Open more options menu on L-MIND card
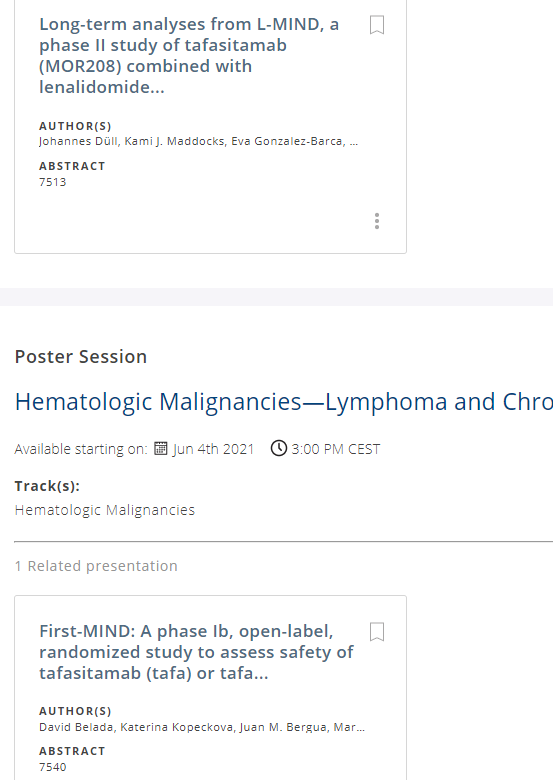 point(377,221)
